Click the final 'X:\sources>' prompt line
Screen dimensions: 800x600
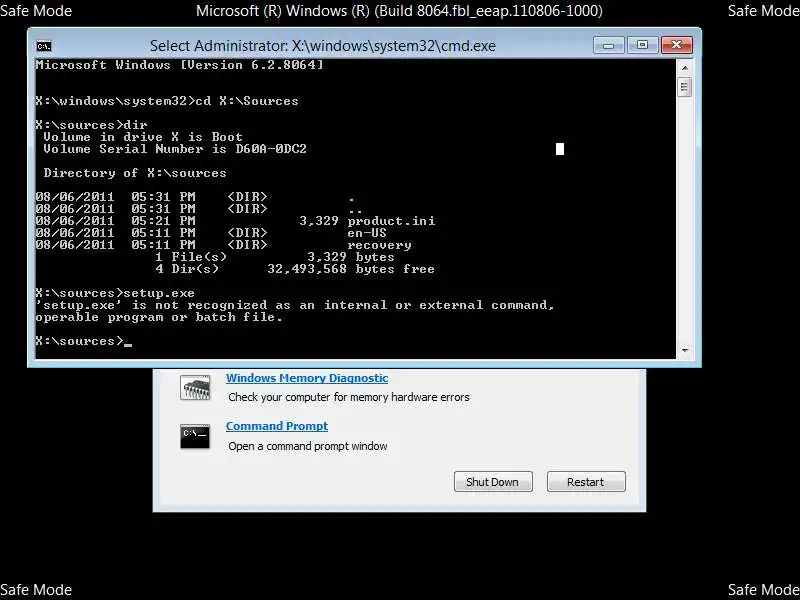(x=83, y=341)
